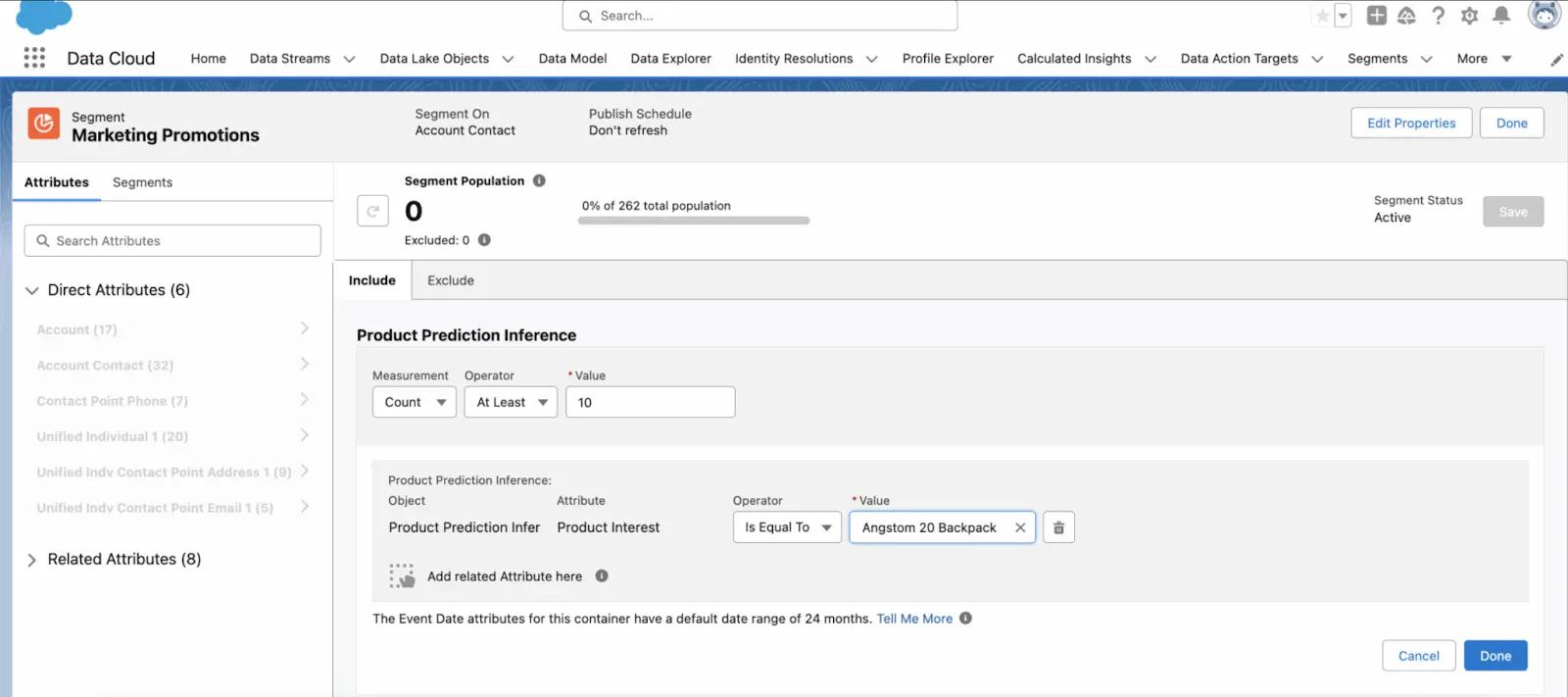Viewport: 1568px width, 697px height.
Task: Open the Segments nav menu chevron
Action: [x=1426, y=59]
